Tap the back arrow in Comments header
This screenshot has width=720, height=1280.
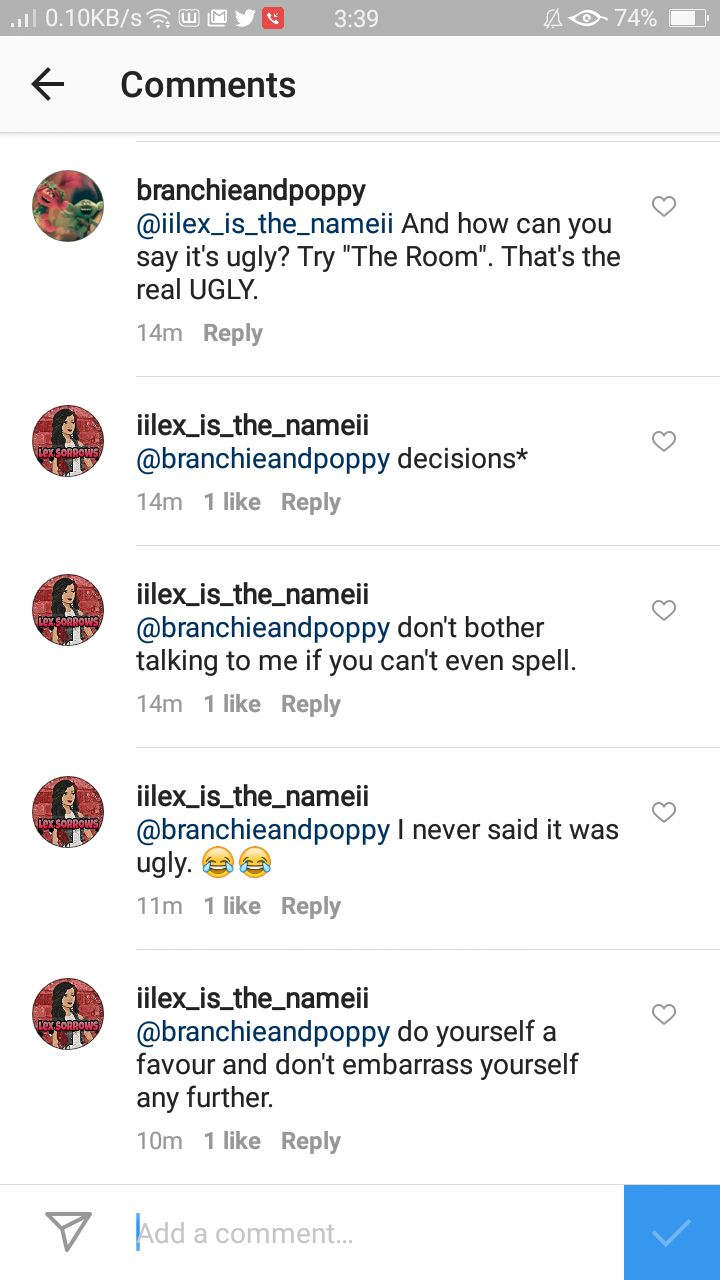coord(48,85)
